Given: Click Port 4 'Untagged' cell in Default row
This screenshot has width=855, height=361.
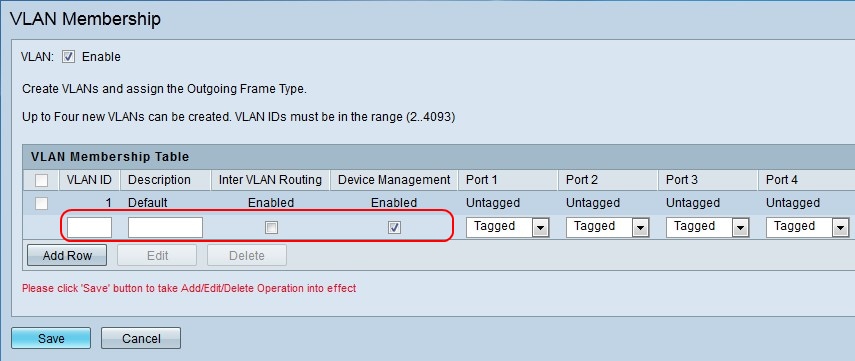Looking at the screenshot, I should tap(793, 203).
